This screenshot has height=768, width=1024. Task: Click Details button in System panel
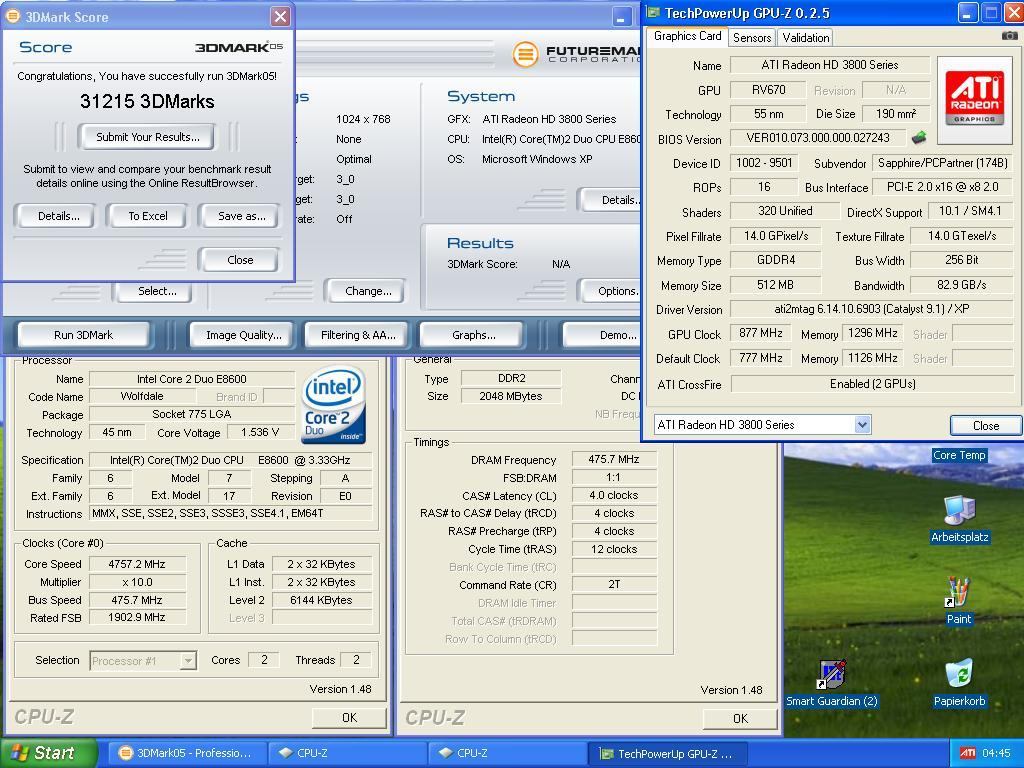point(611,200)
